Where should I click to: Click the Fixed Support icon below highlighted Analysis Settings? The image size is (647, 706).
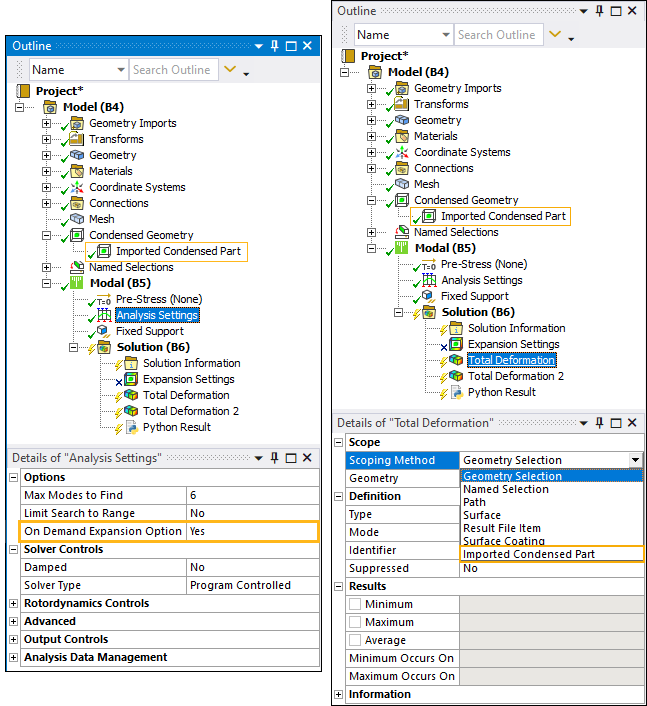click(103, 331)
